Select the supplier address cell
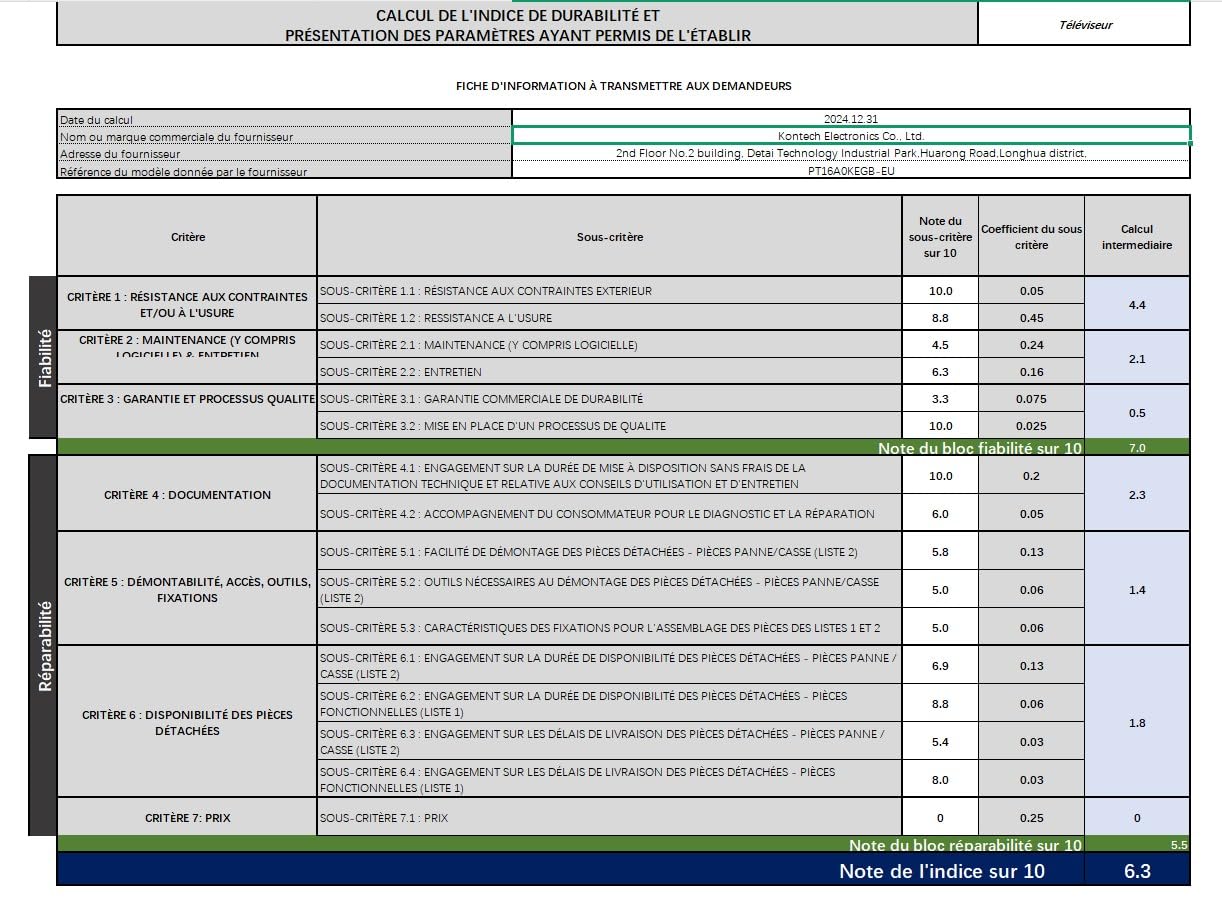 tap(851, 154)
